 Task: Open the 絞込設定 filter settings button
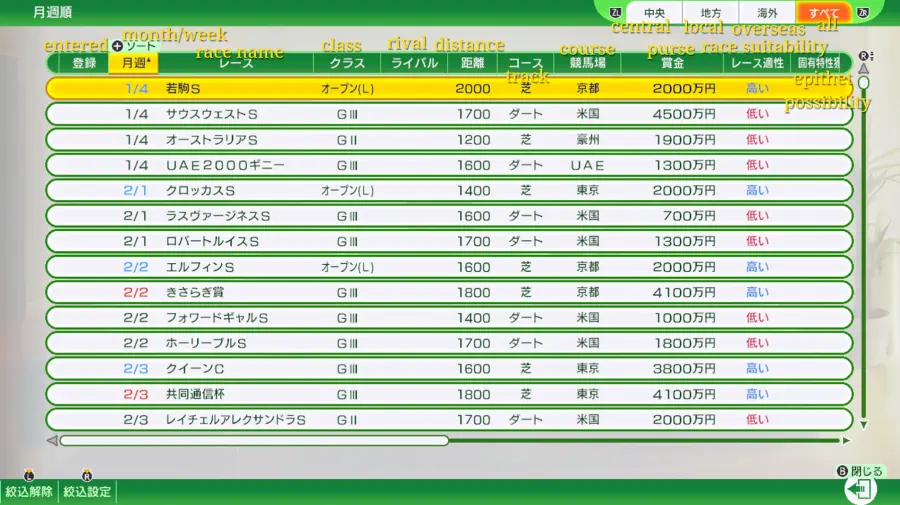tap(88, 492)
